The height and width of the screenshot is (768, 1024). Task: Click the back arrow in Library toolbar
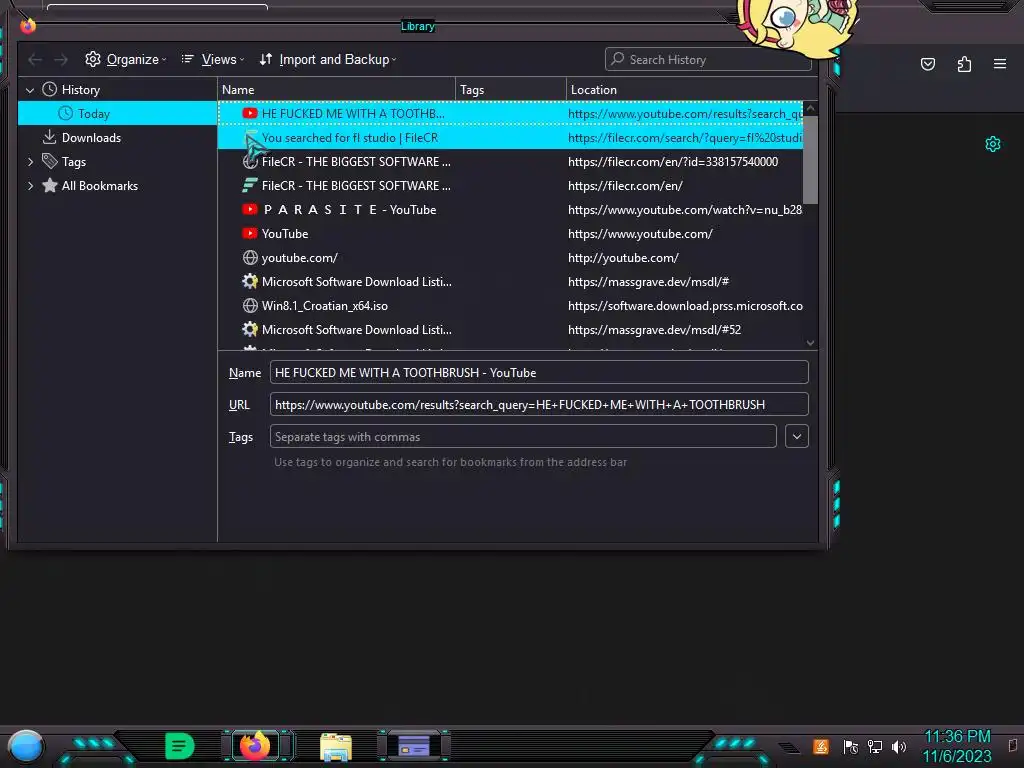(35, 60)
